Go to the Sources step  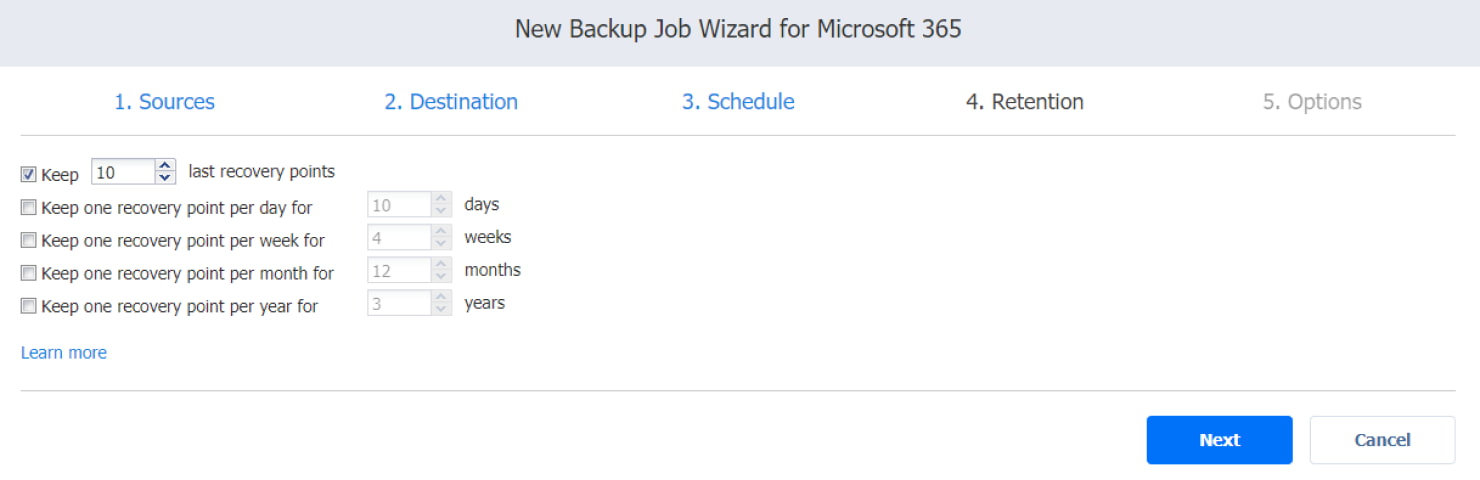(164, 102)
